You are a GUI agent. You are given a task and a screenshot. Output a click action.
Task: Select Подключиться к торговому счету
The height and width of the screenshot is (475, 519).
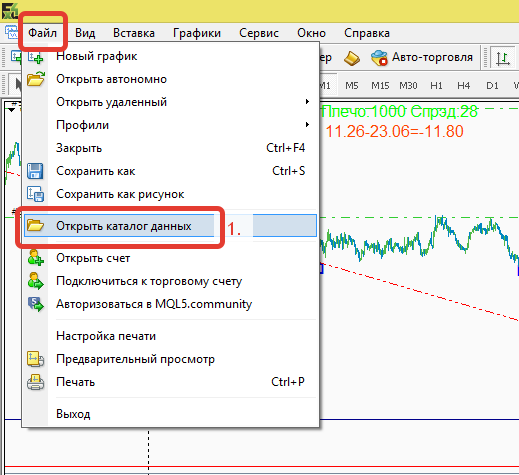[170, 281]
